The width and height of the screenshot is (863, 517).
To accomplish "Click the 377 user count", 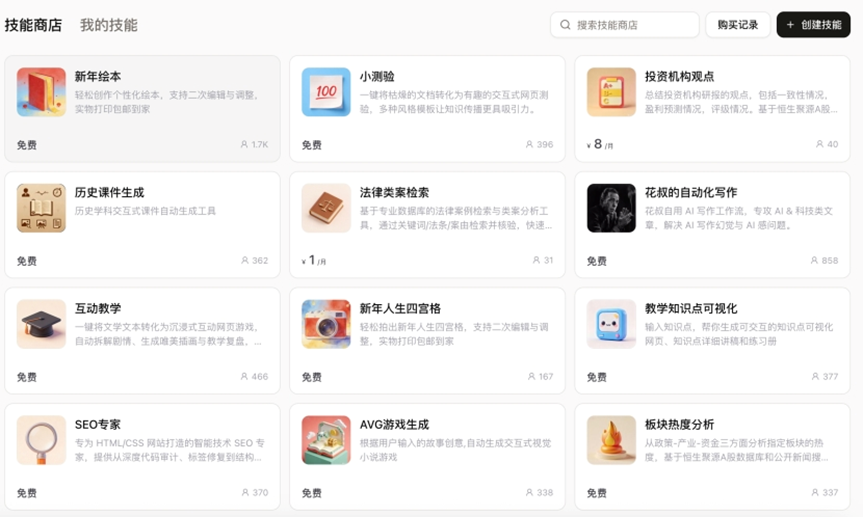I will 831,377.
